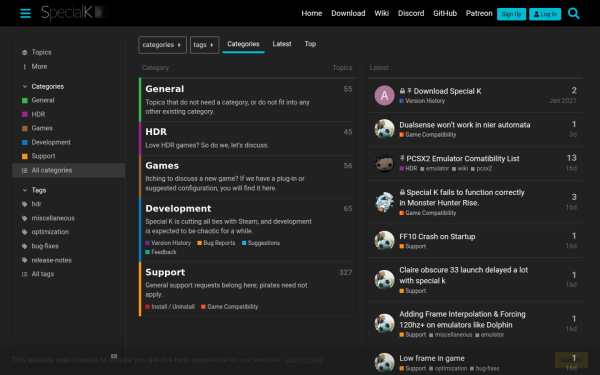Open the HDR category heading

(156, 132)
